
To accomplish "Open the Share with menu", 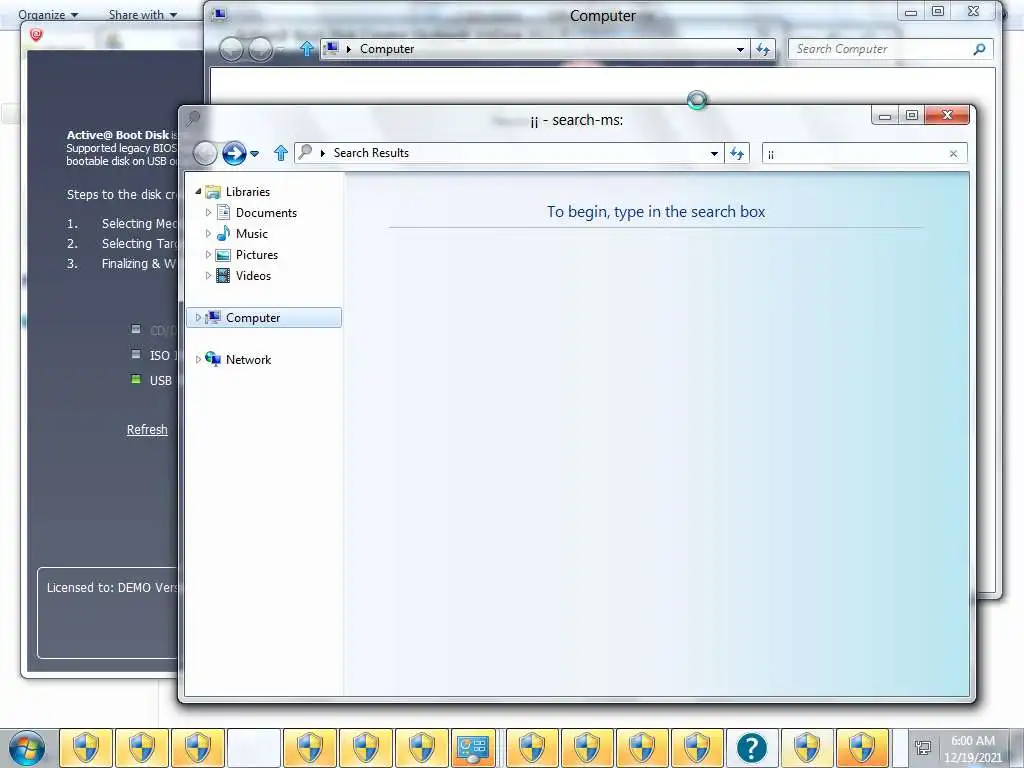I will (x=142, y=14).
